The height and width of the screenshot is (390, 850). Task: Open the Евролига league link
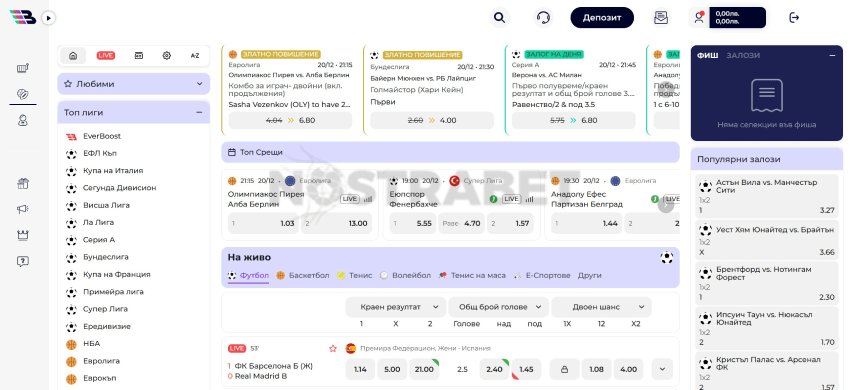[101, 361]
